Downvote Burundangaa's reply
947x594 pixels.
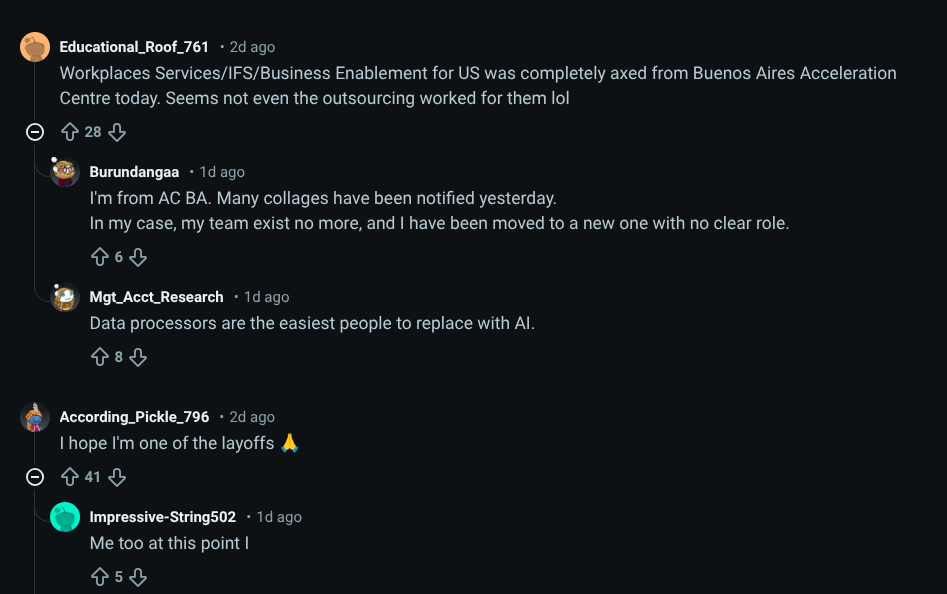(x=138, y=257)
